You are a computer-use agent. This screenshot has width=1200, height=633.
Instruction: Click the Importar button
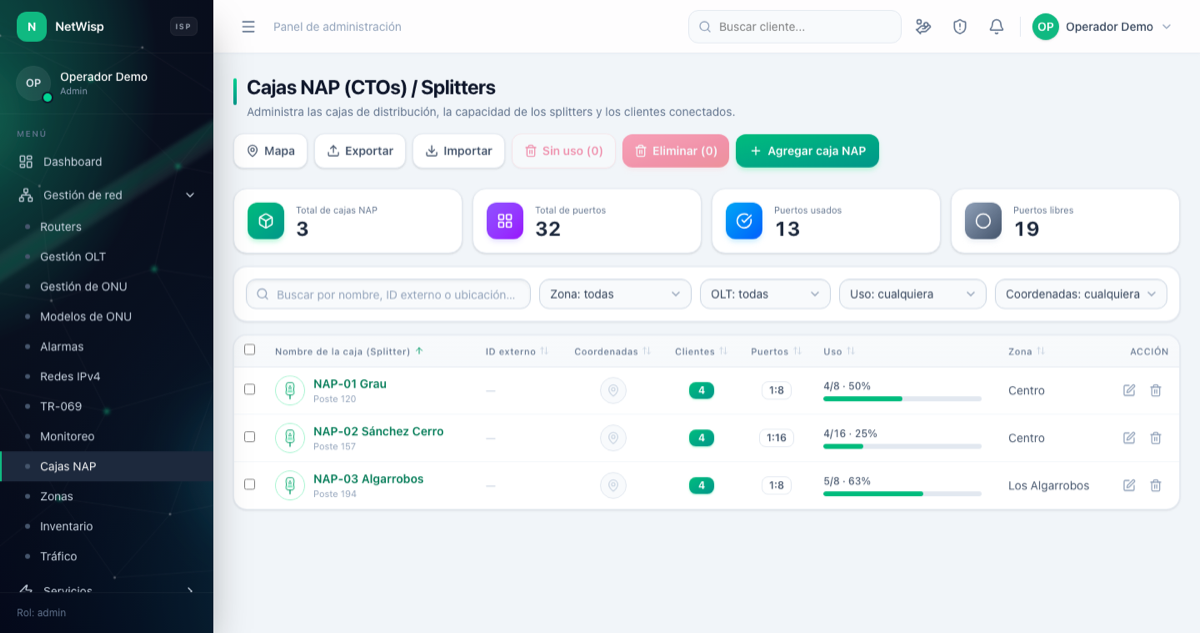(458, 151)
